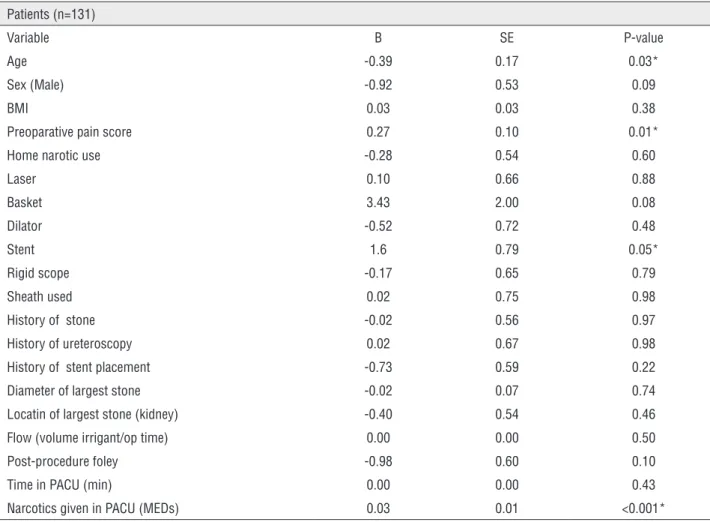710x522 pixels.
Task: Click Time in PACU P-value 0.43
Action: coord(643,485)
